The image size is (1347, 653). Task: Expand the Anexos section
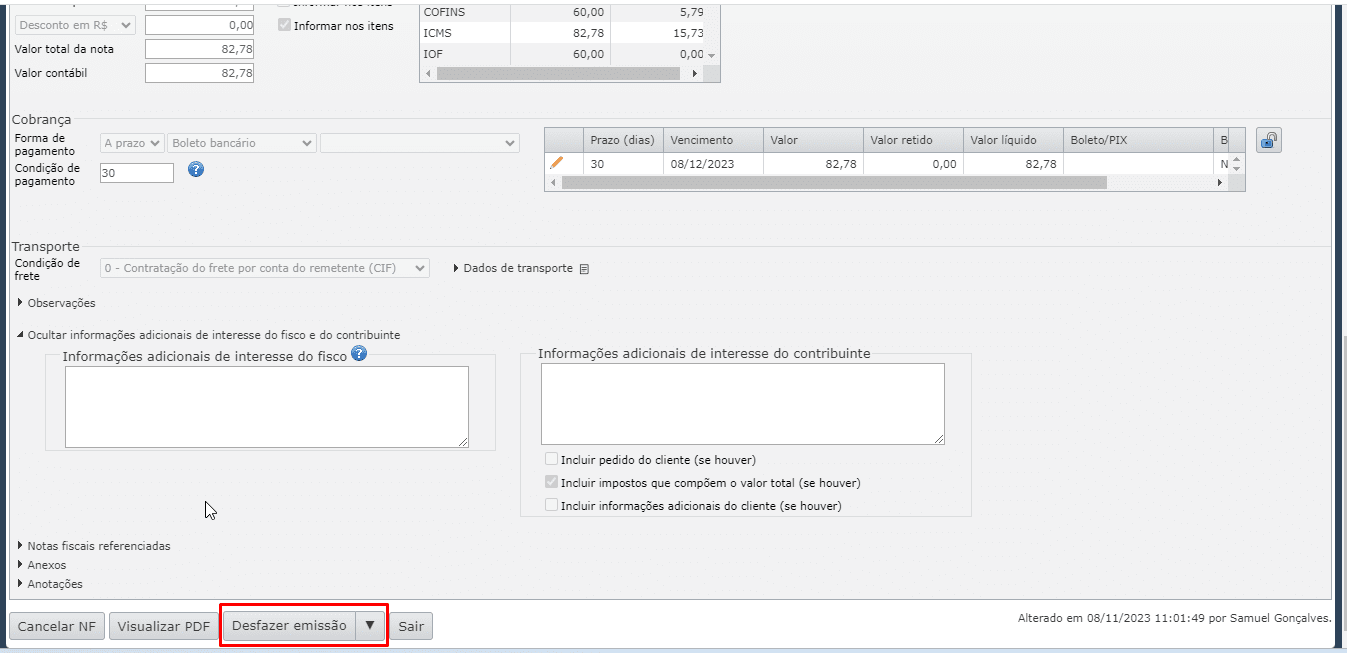coord(41,565)
